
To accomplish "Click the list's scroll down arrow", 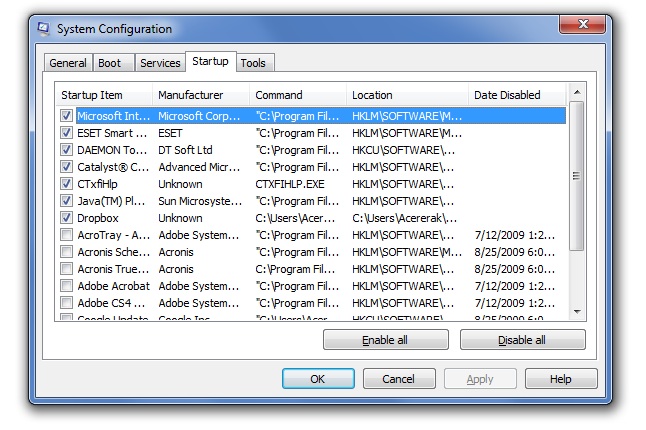I will (576, 312).
